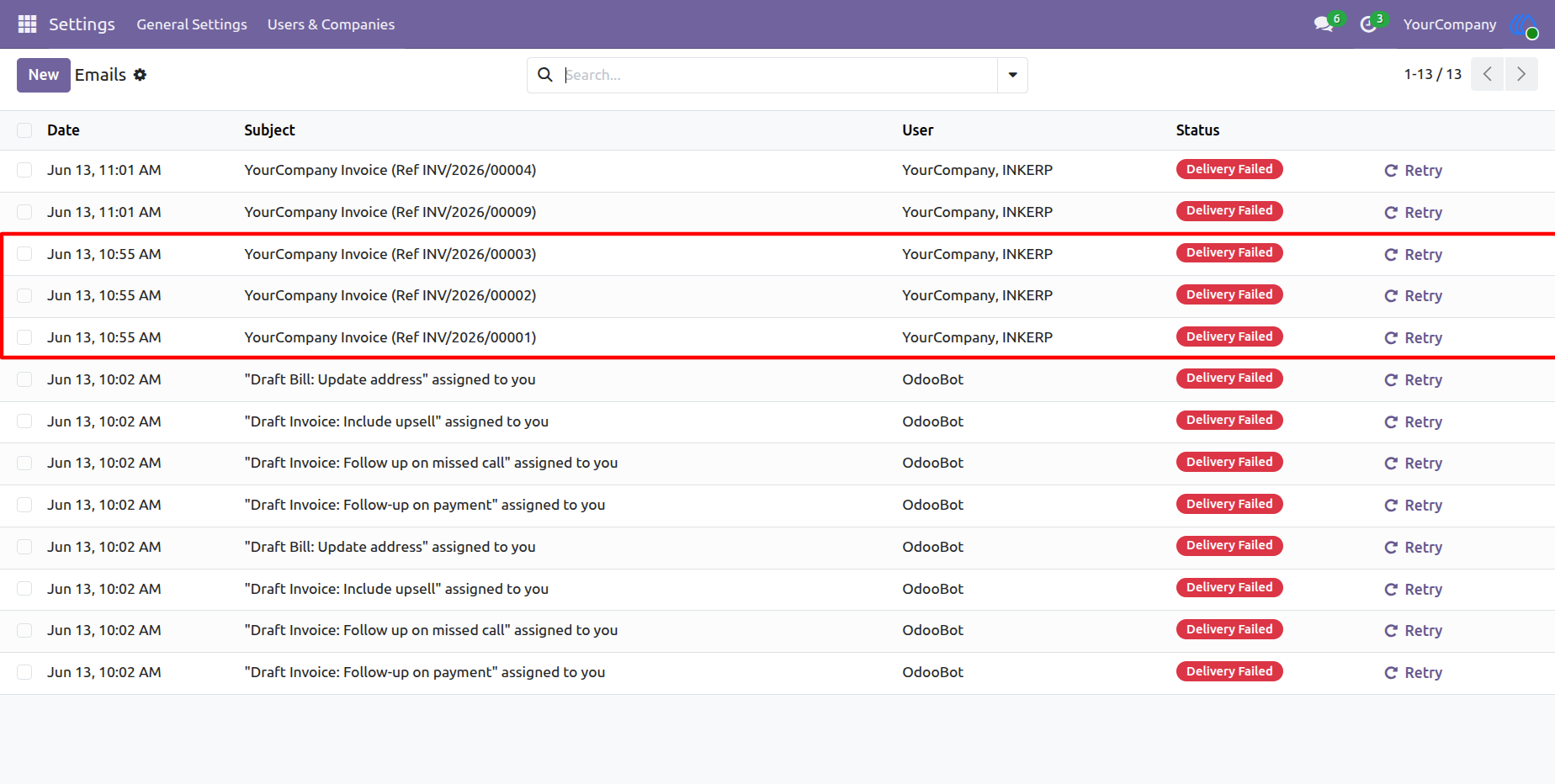1555x784 pixels.
Task: Open the Users & Companies menu
Action: pyautogui.click(x=331, y=24)
